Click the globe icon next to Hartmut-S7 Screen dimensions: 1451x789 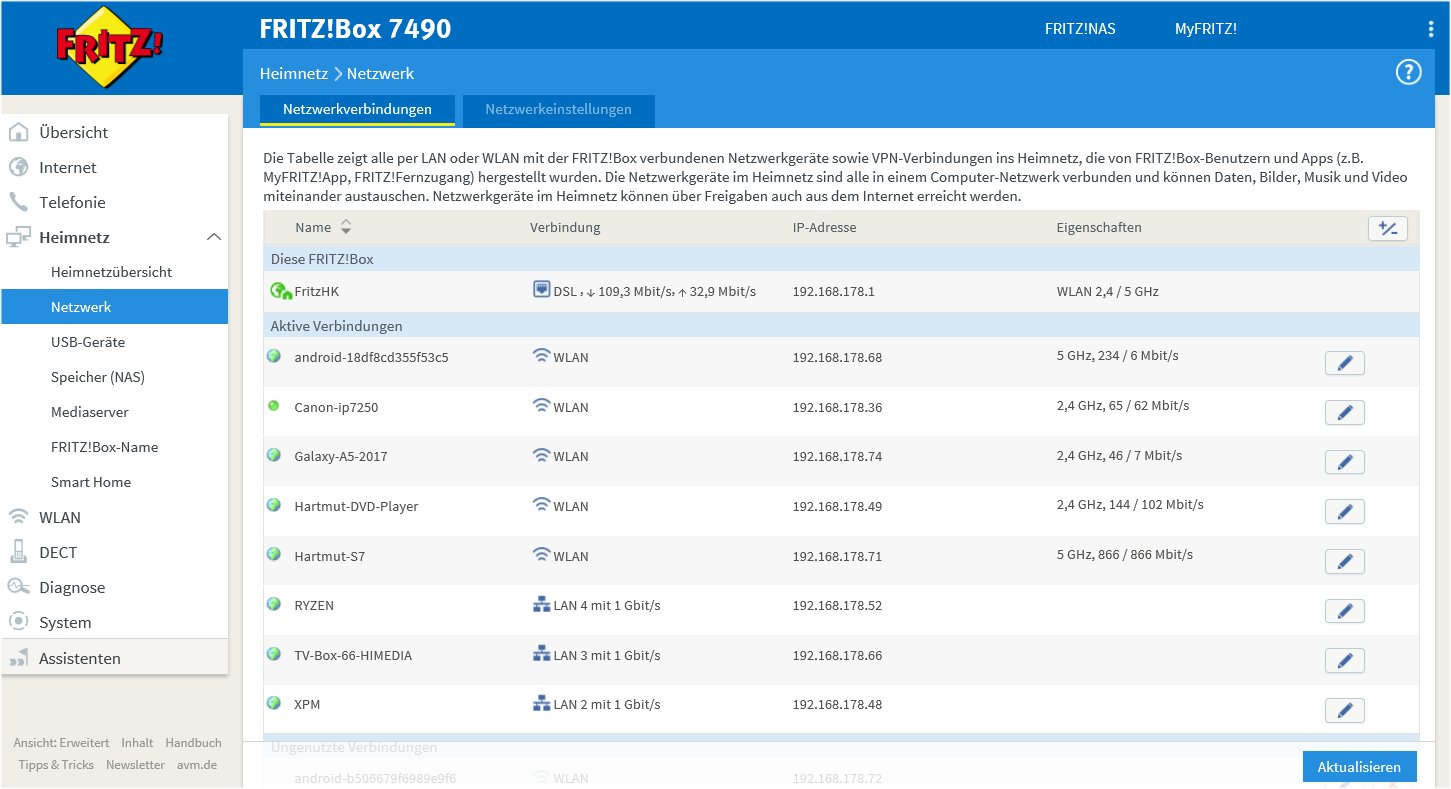(x=273, y=554)
